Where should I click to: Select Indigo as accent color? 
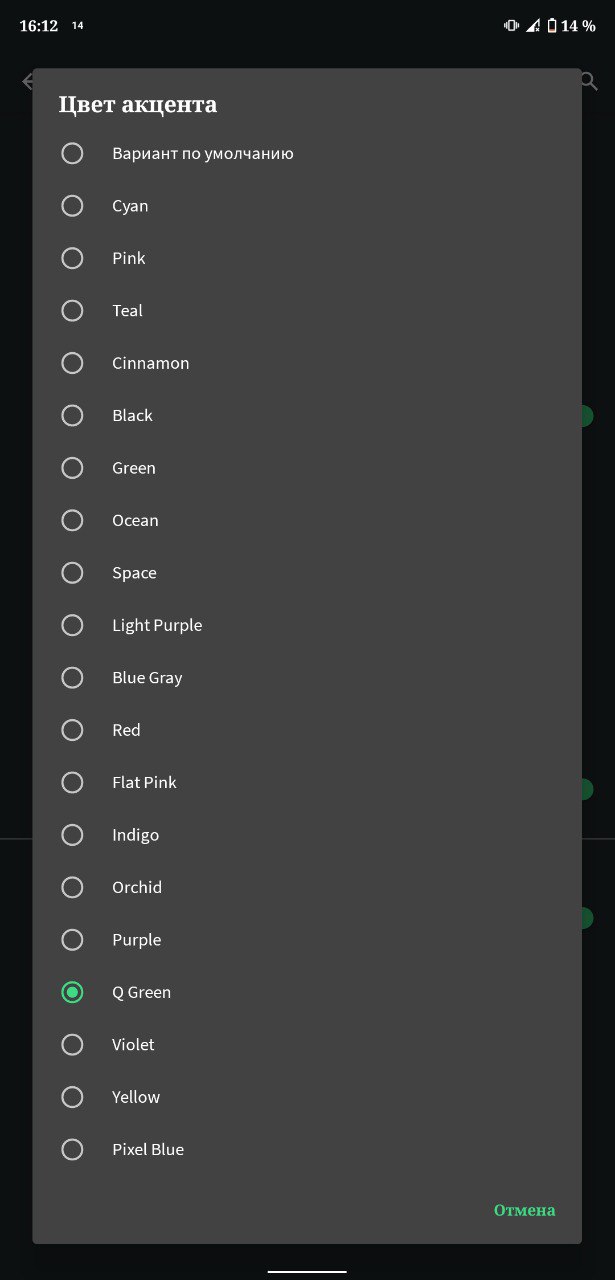[x=307, y=835]
